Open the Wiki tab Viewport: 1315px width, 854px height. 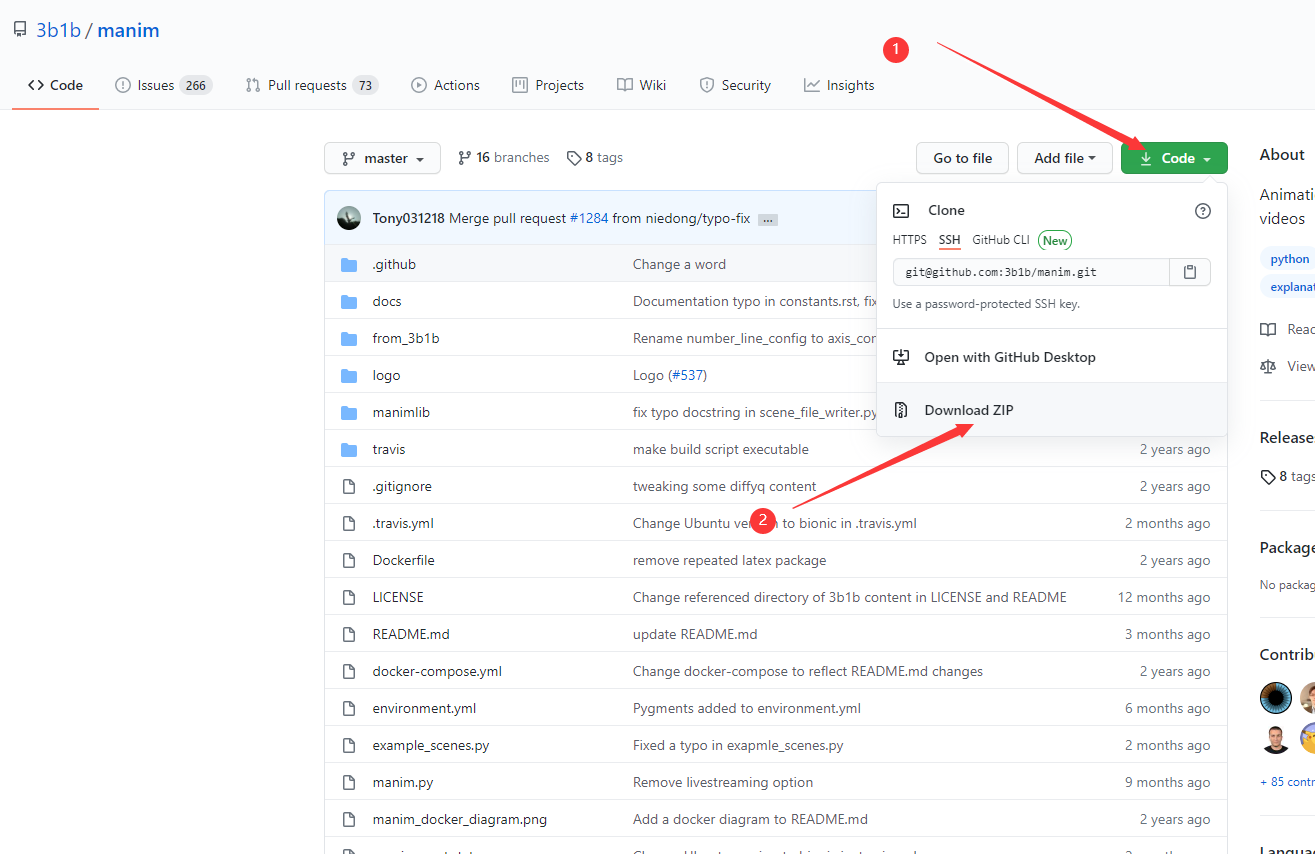click(x=641, y=85)
